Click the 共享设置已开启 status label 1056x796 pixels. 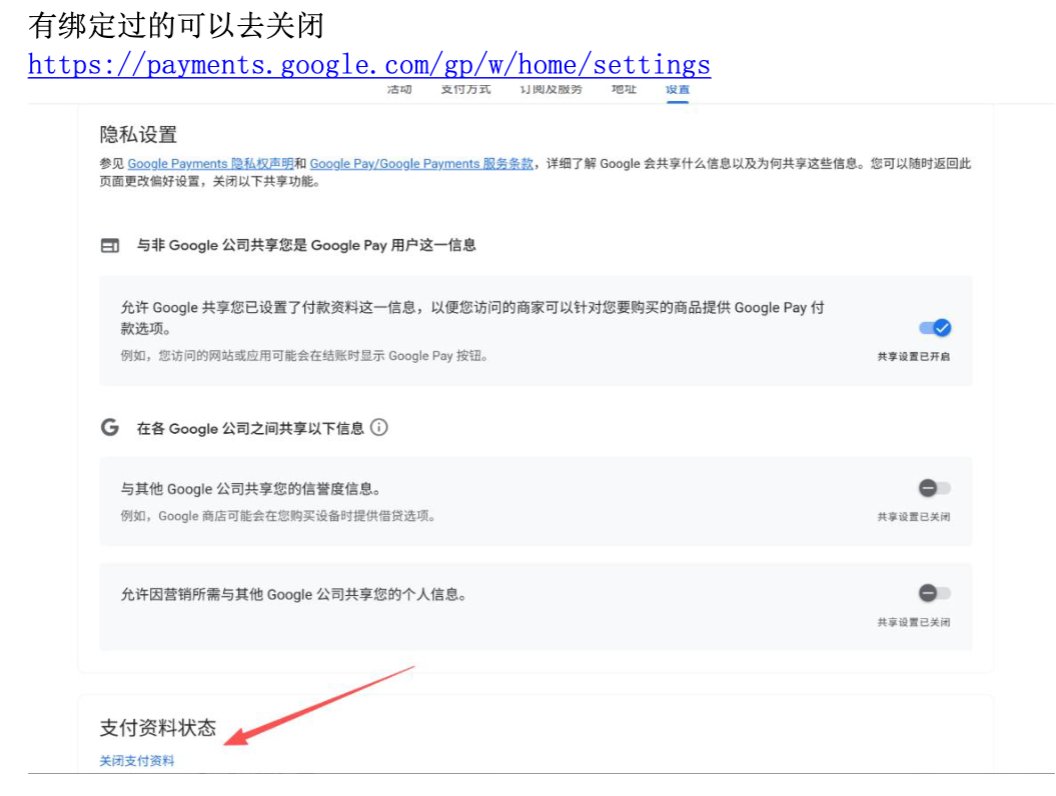pos(913,356)
